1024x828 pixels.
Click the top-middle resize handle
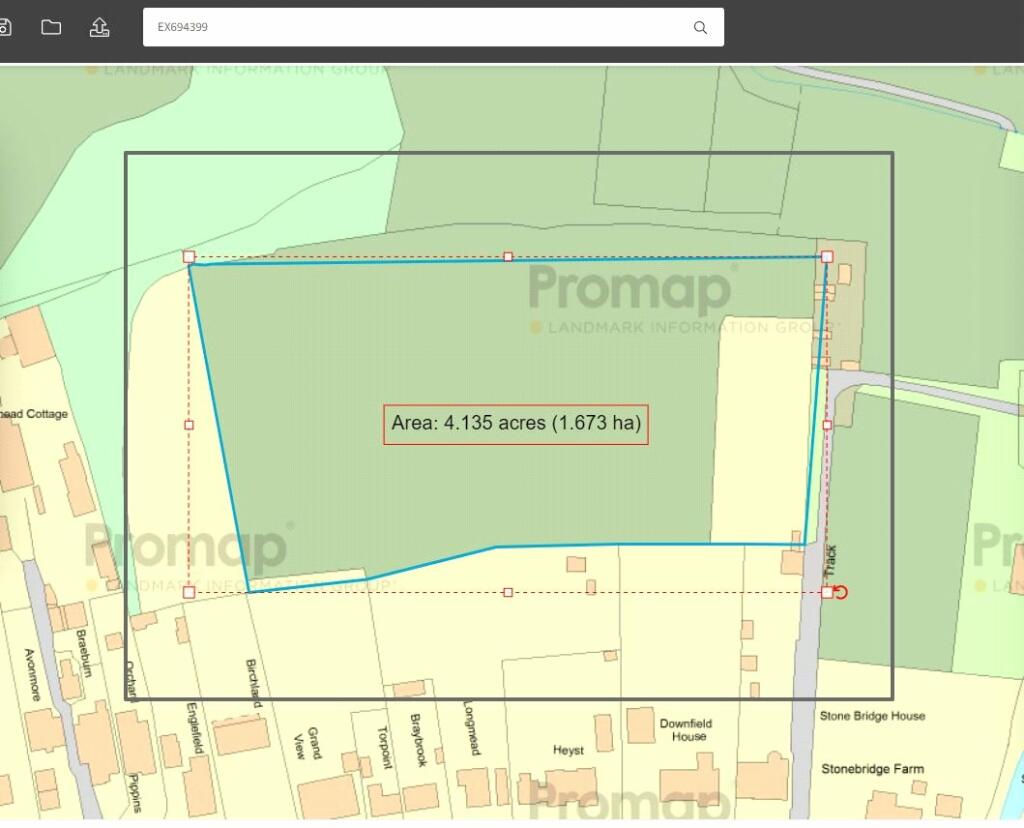coord(508,257)
